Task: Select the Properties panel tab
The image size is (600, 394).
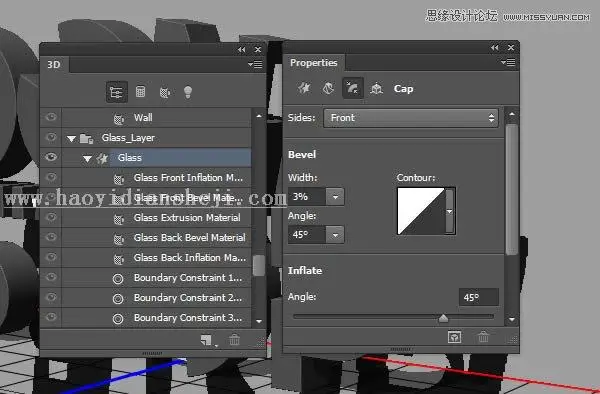Action: 314,63
